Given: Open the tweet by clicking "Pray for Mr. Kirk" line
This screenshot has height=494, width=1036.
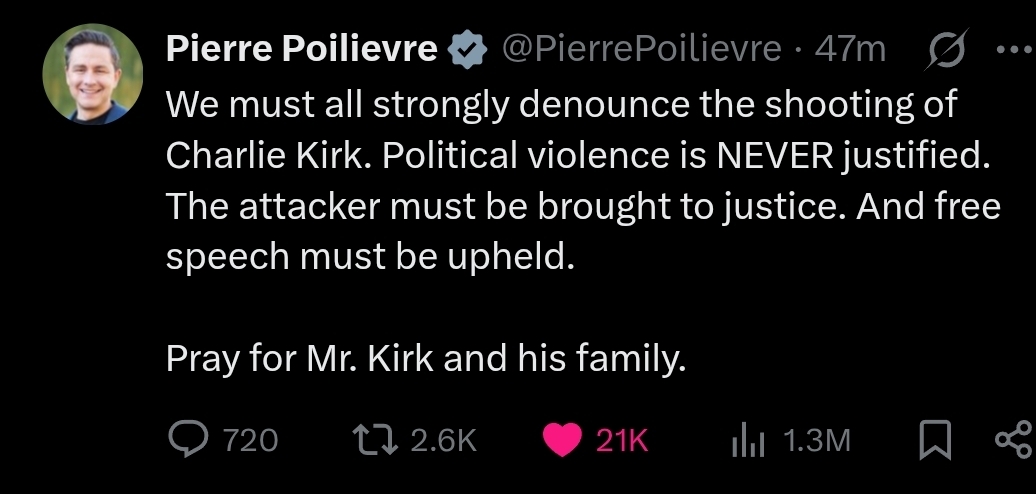Looking at the screenshot, I should coord(426,358).
